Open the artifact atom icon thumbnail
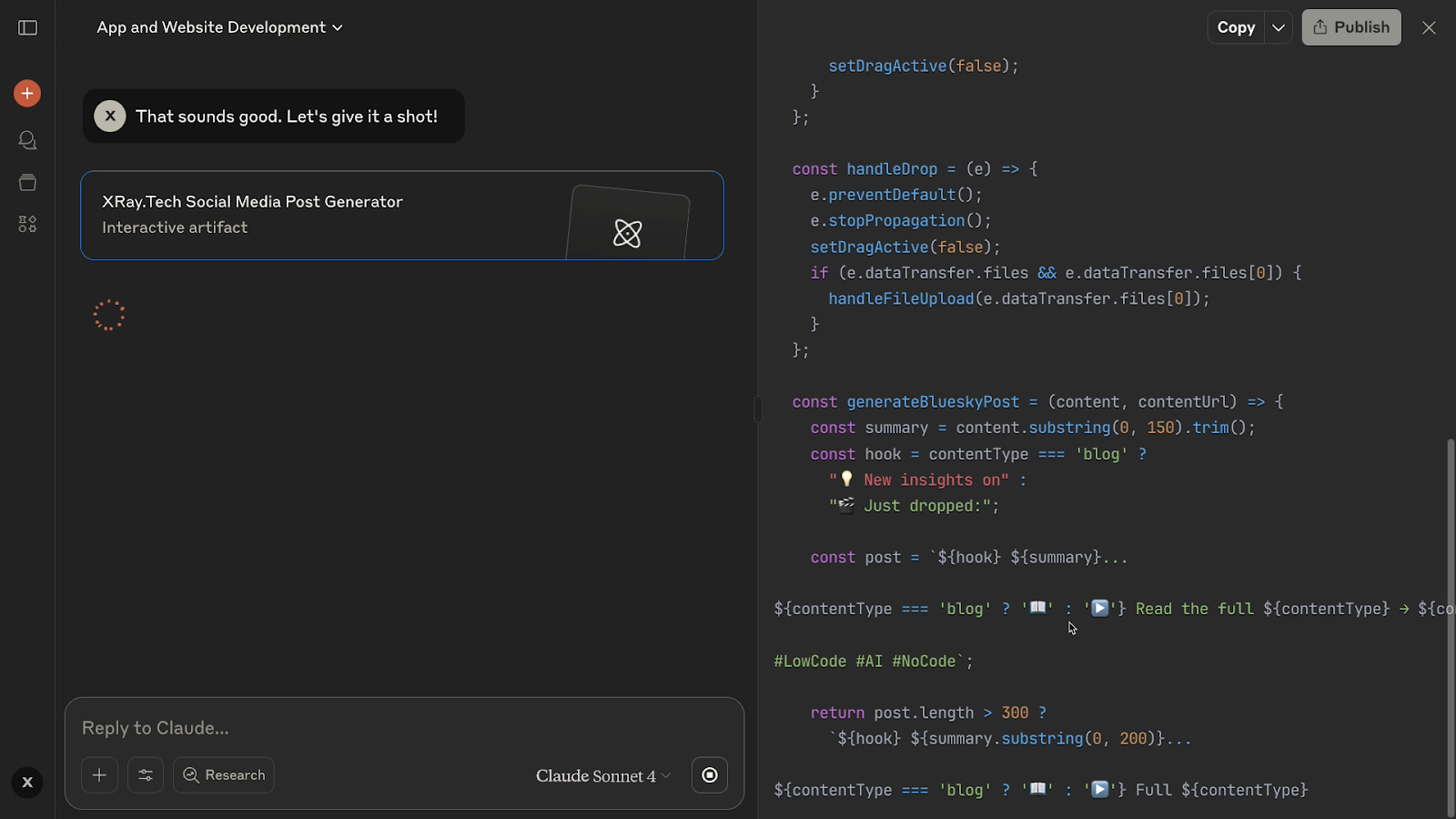 coord(627,233)
